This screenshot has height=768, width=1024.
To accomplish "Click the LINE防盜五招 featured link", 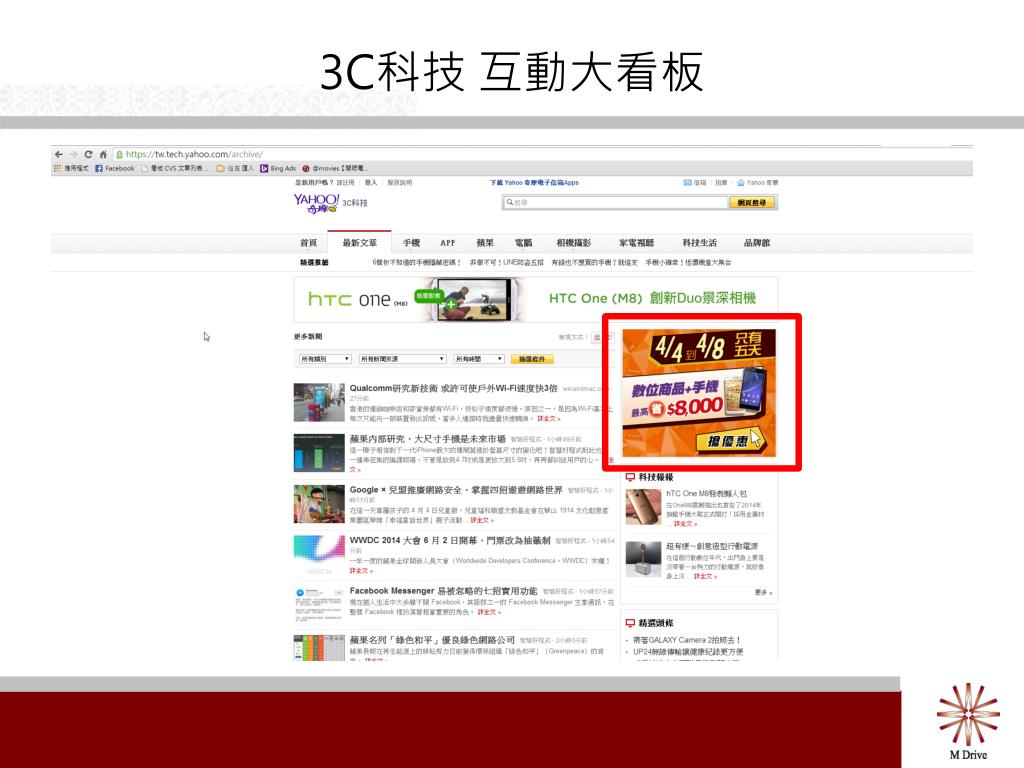I will pyautogui.click(x=506, y=263).
